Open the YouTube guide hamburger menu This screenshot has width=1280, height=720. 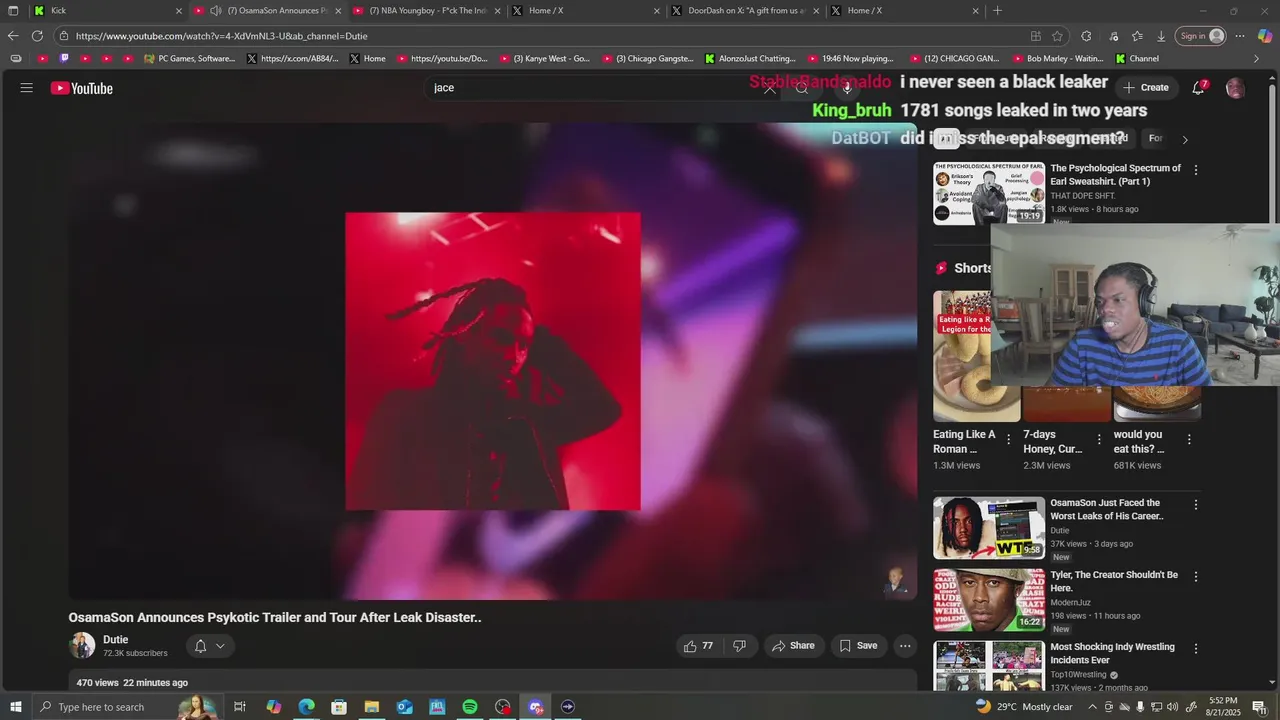27,88
